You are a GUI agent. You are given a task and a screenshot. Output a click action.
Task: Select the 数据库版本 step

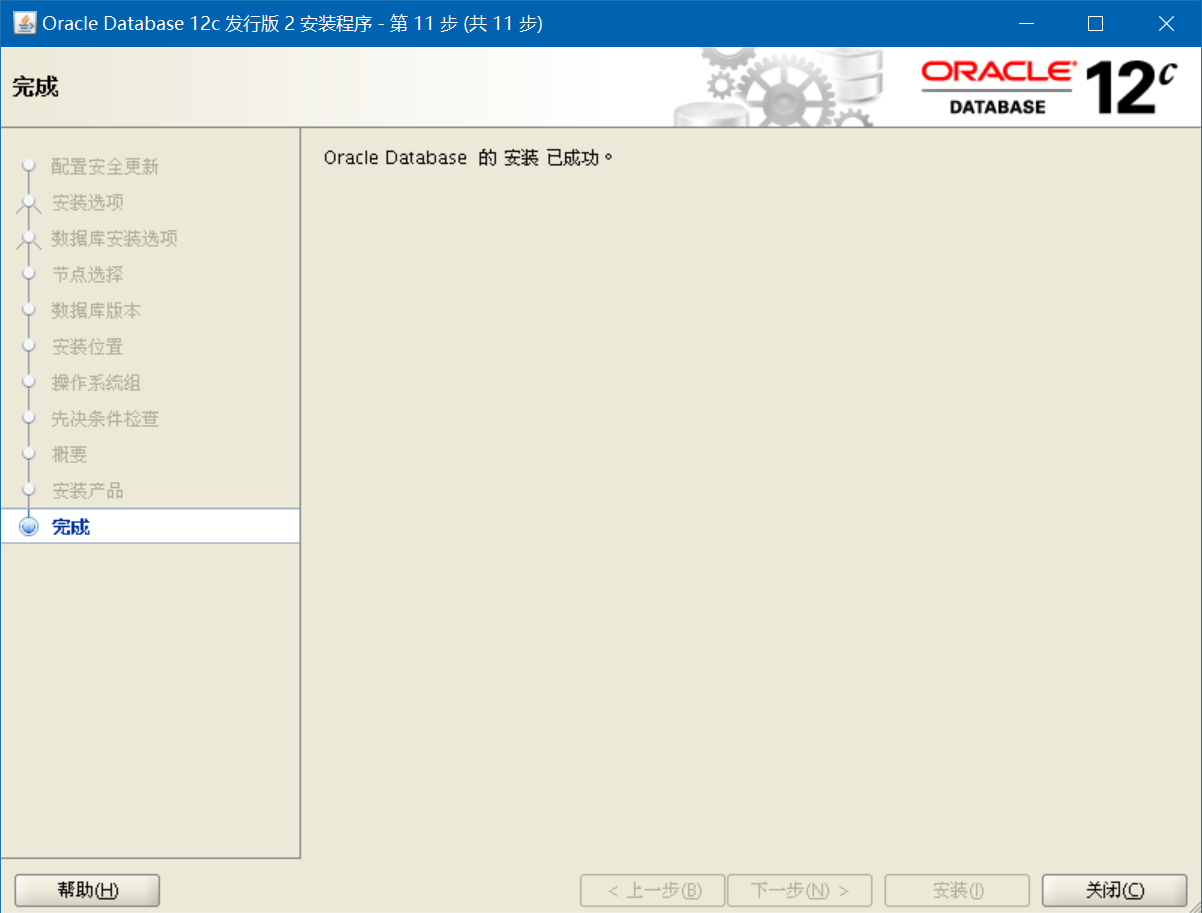point(96,311)
